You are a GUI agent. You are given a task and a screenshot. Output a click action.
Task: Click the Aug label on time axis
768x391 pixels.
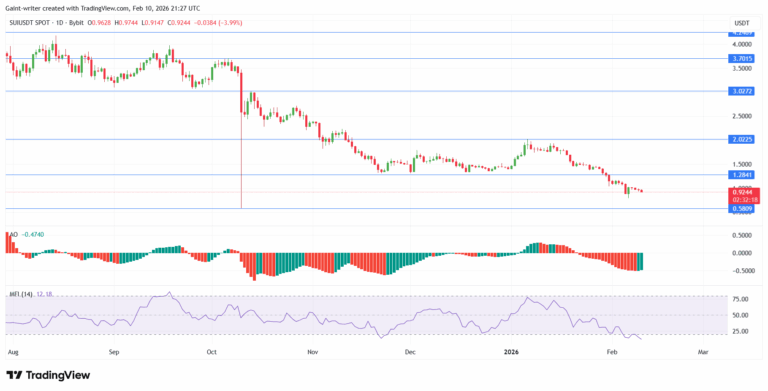point(13,352)
